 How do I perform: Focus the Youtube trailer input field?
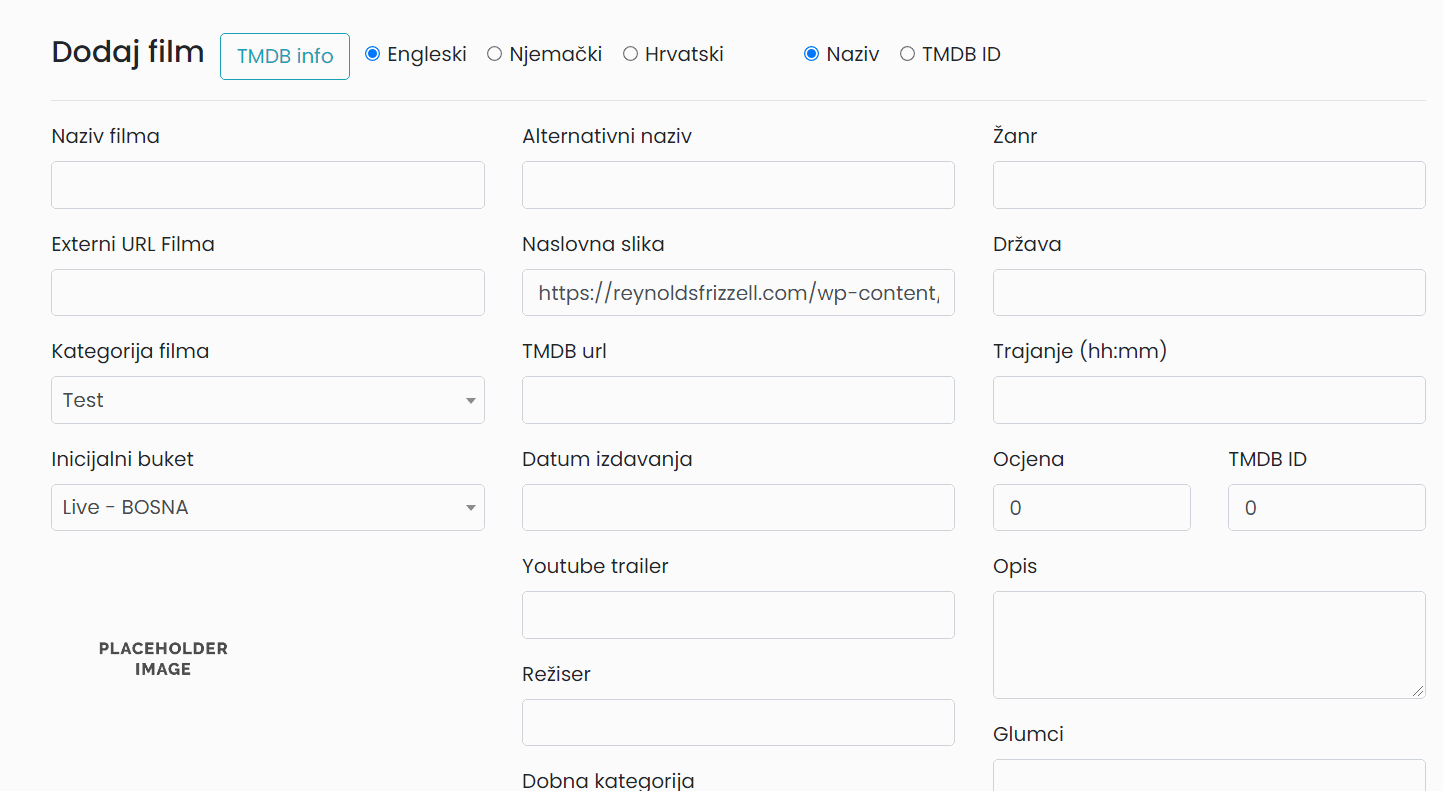pyautogui.click(x=738, y=615)
